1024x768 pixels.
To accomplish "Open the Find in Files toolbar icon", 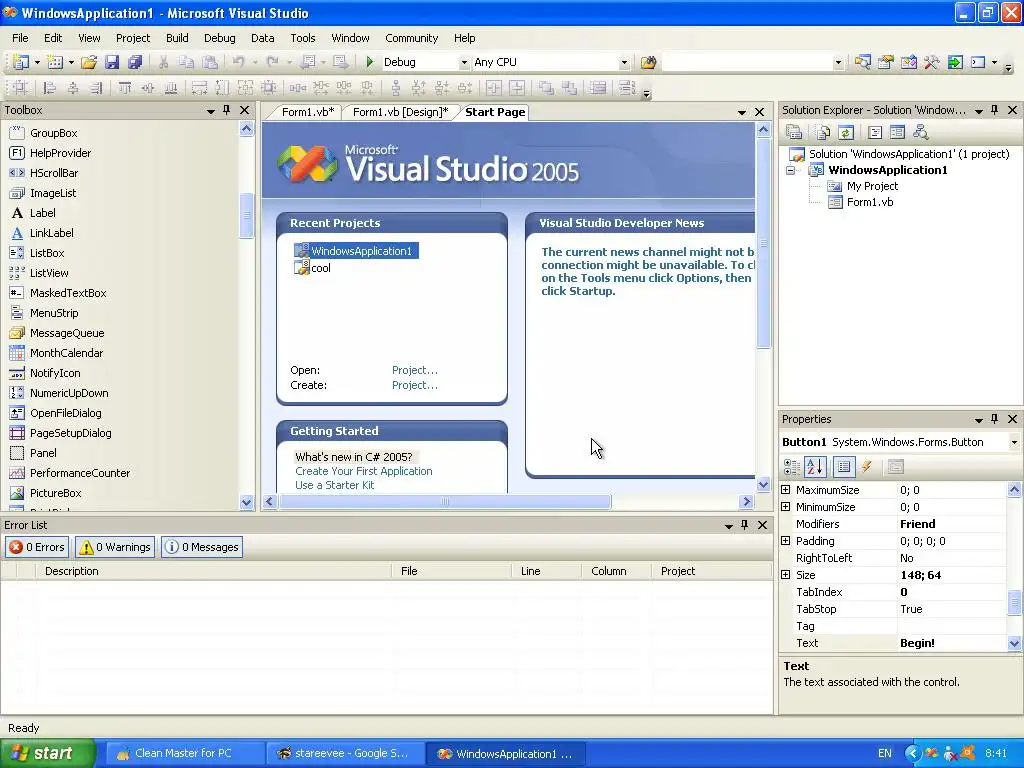I will tap(648, 62).
